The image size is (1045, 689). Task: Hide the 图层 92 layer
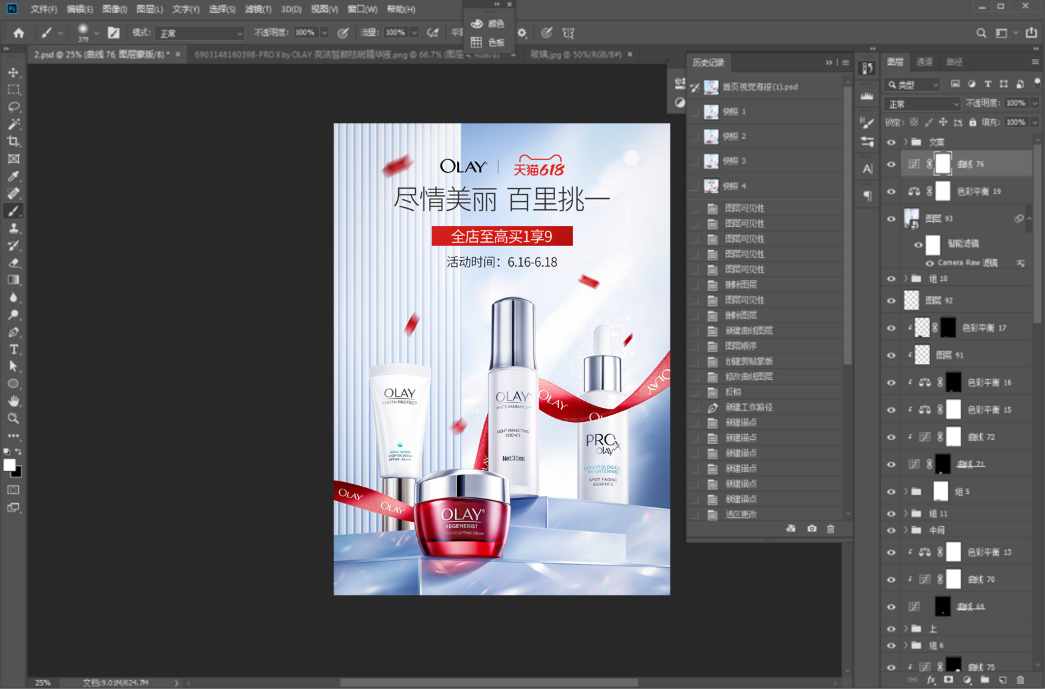(891, 301)
